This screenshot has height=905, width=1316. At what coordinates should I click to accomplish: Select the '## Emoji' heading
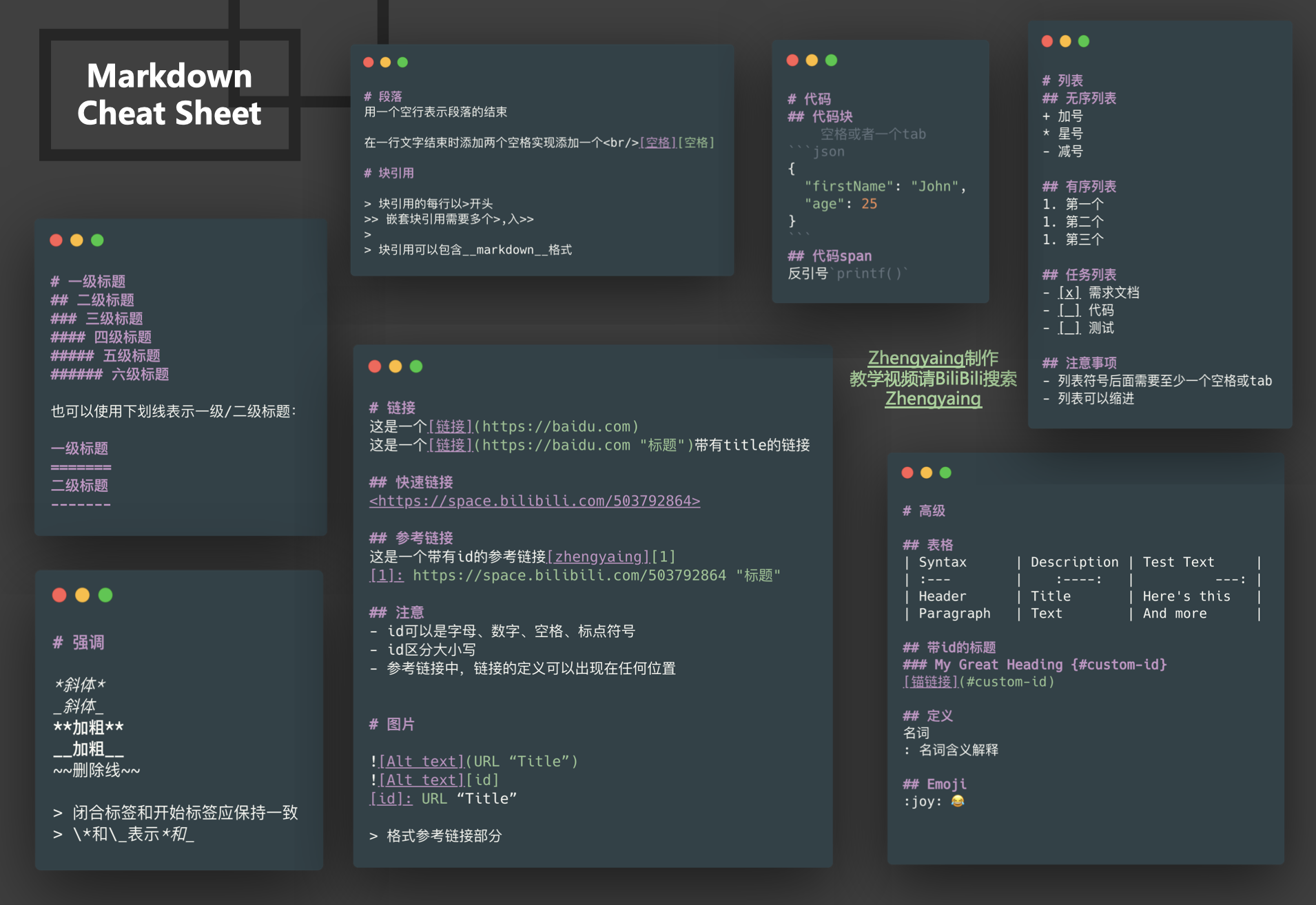pyautogui.click(x=935, y=784)
